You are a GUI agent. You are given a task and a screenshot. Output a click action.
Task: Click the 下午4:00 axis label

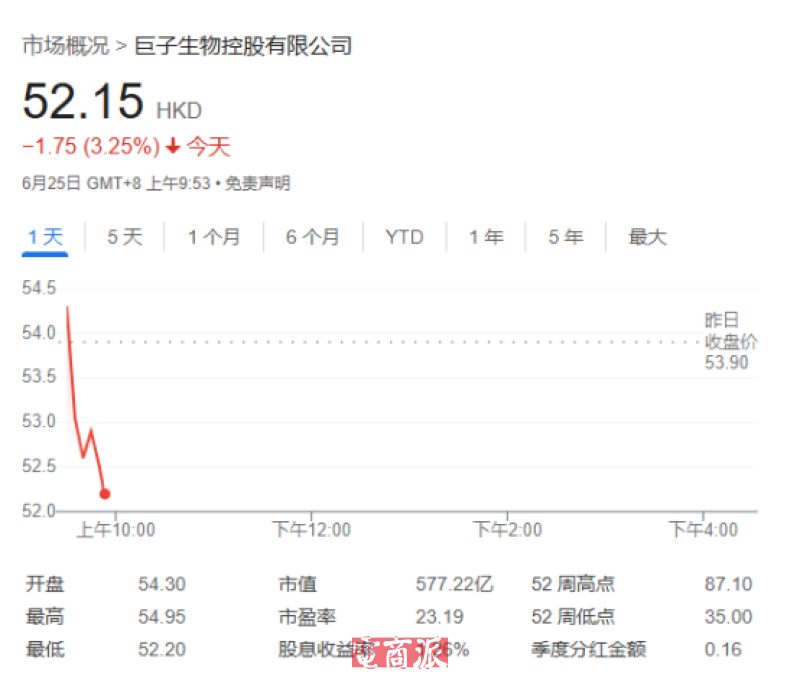(704, 530)
